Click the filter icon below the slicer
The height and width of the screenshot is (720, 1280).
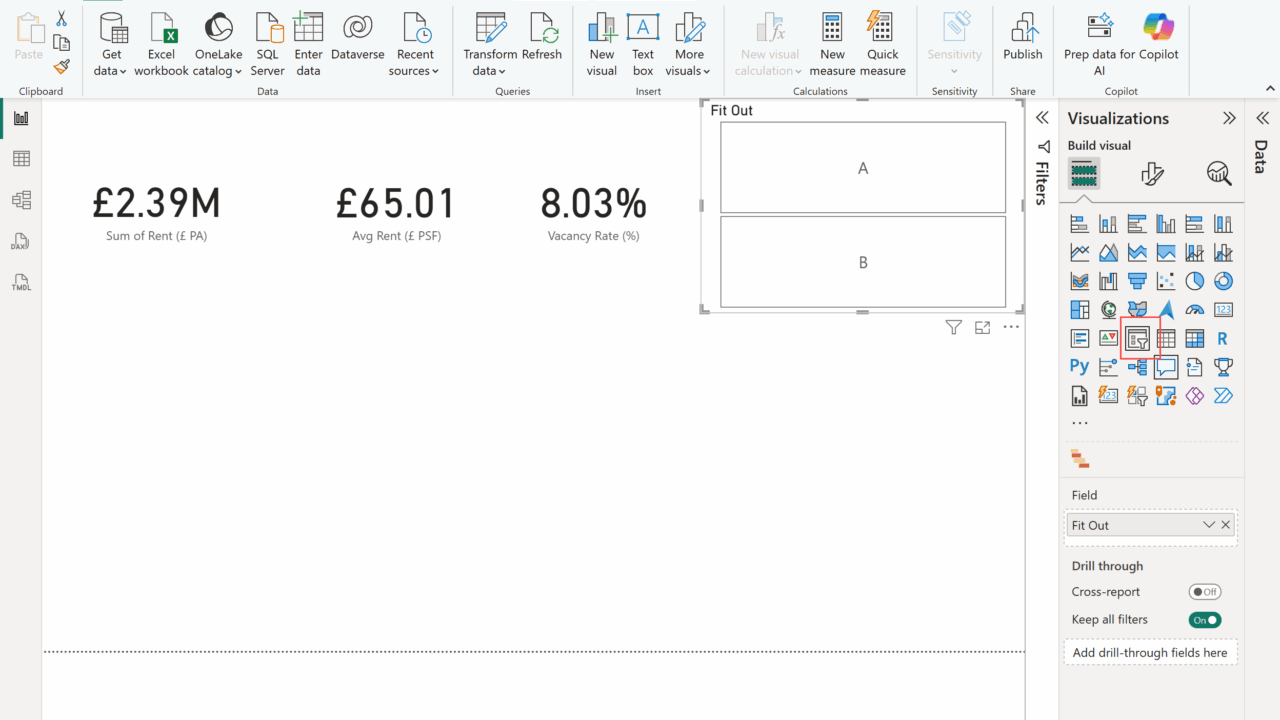click(x=954, y=327)
